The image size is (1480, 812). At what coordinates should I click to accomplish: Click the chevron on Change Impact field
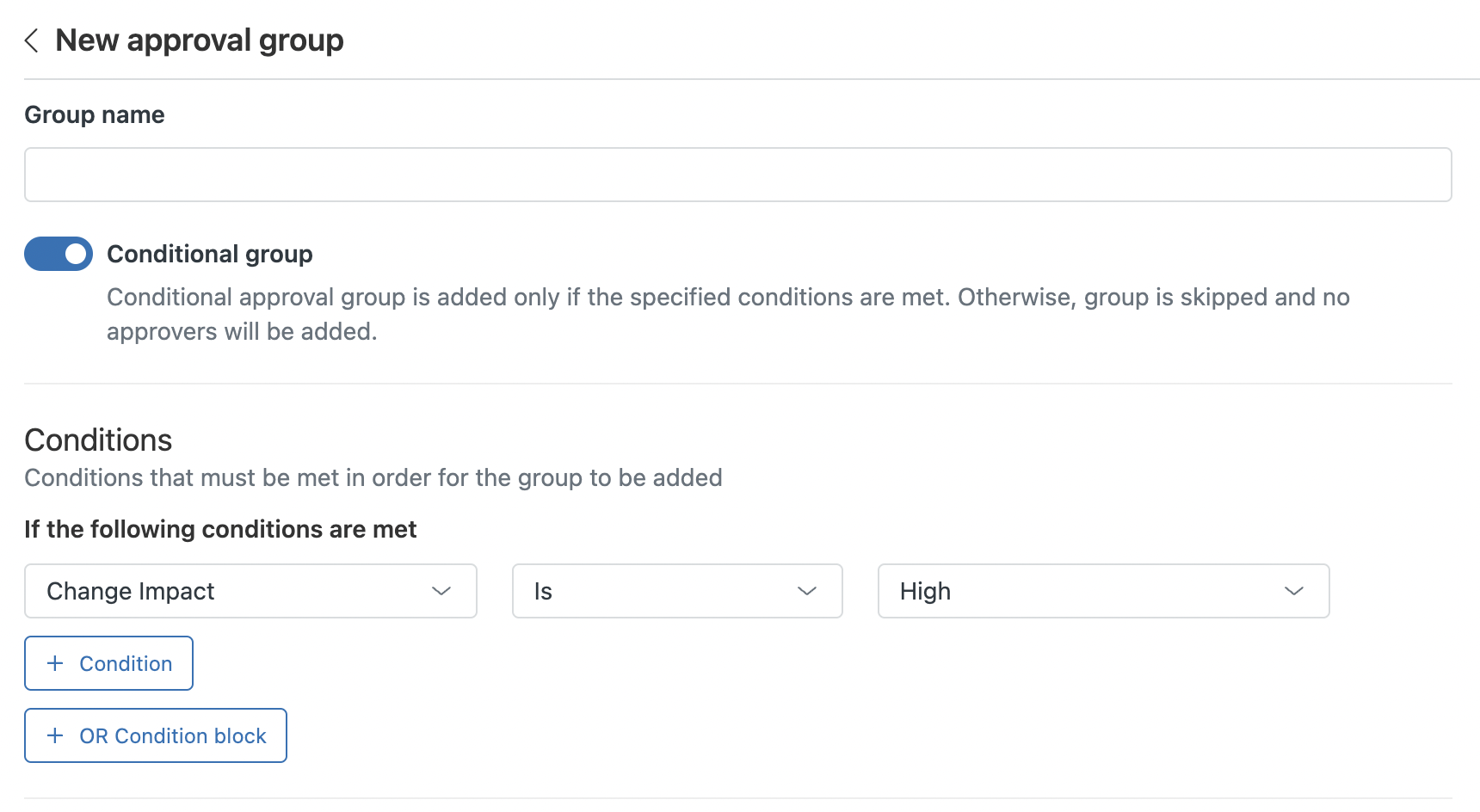441,591
